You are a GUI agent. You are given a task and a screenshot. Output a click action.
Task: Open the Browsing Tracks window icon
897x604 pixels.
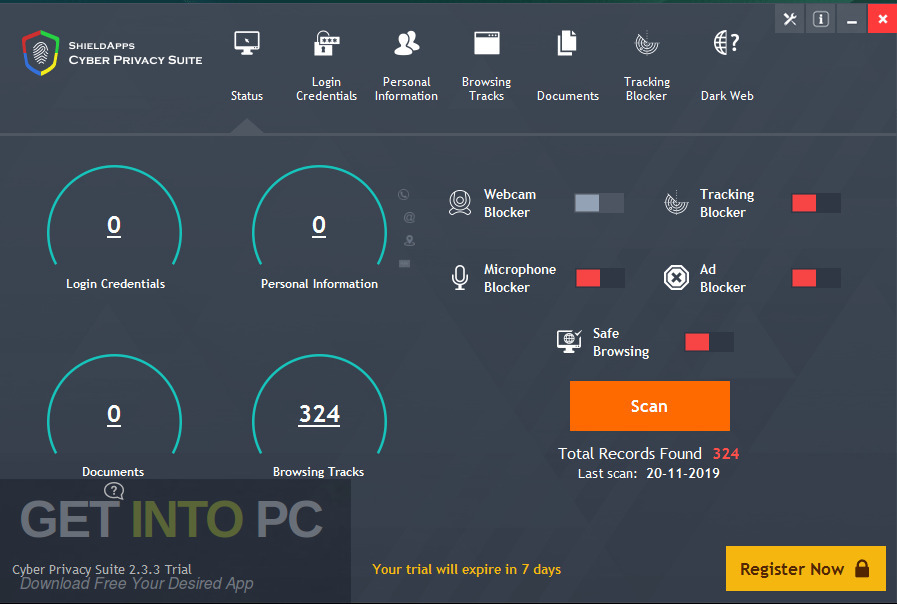487,43
